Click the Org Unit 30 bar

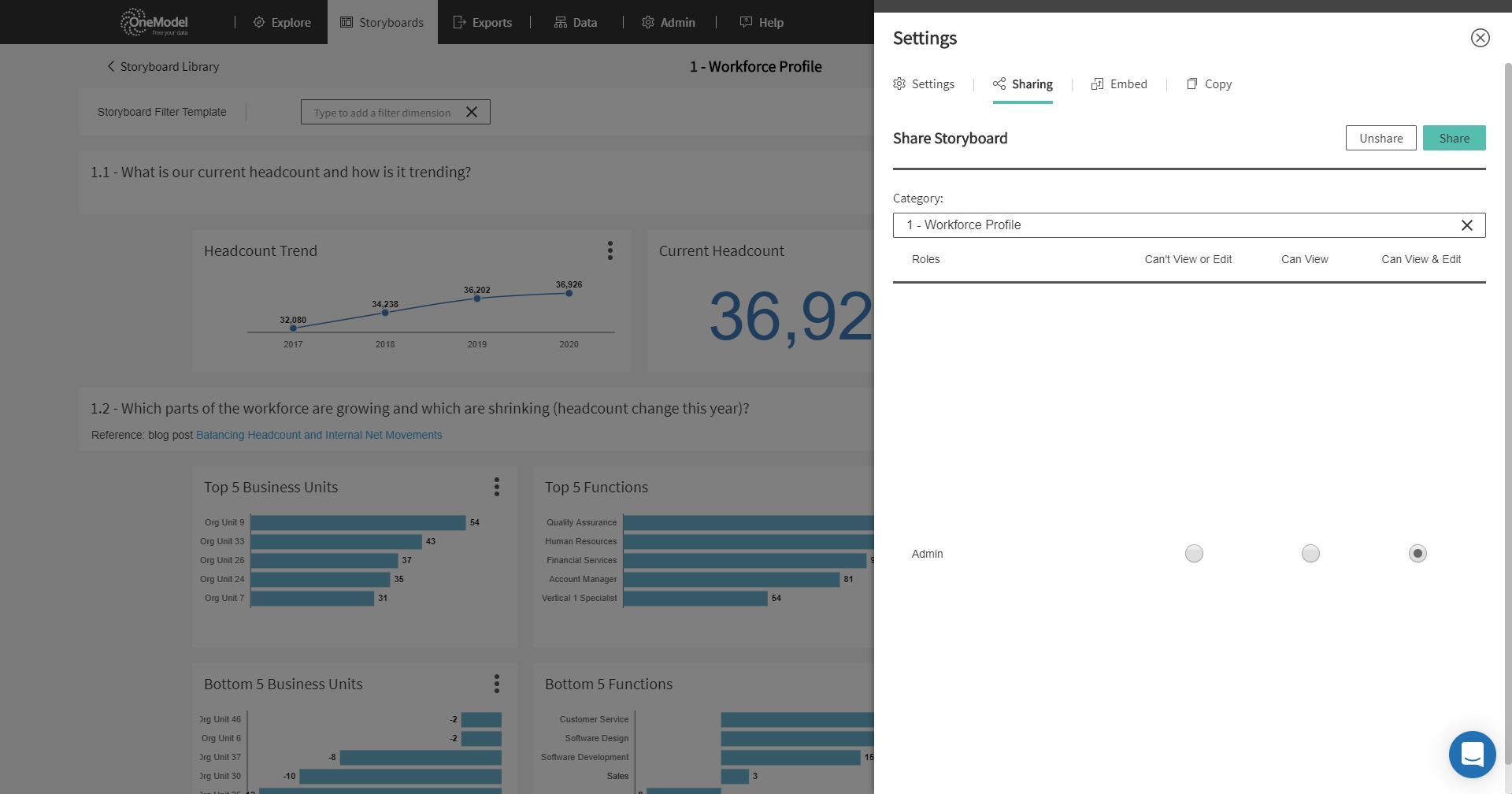click(x=400, y=777)
